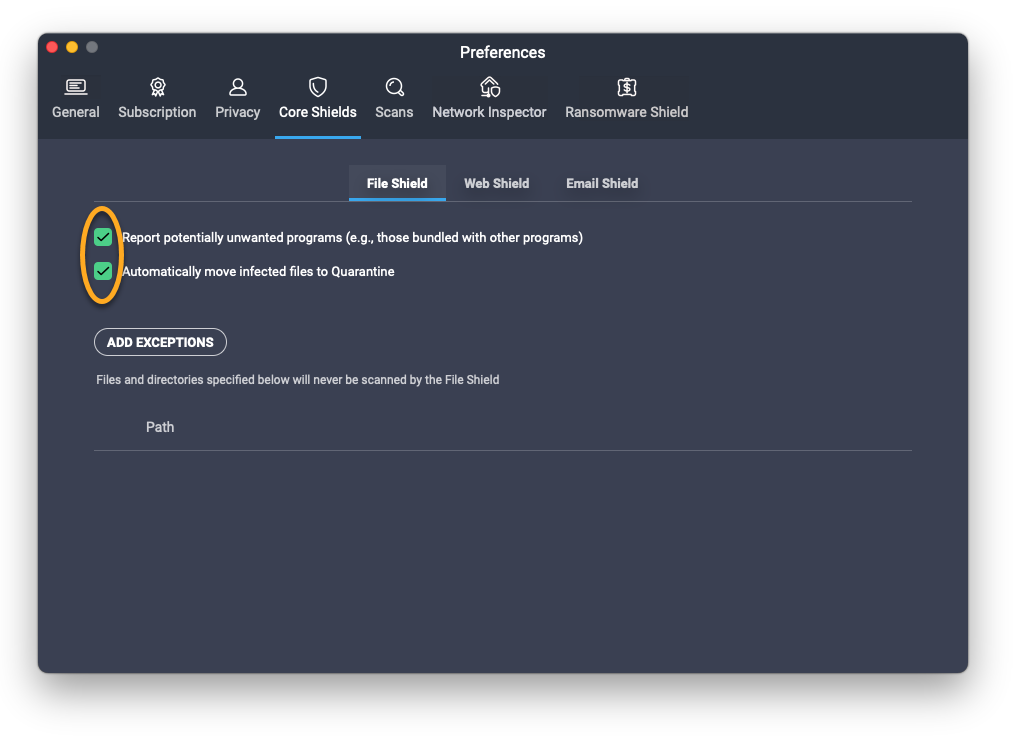Open the Ransomware Shield dollar icon

coord(626,87)
